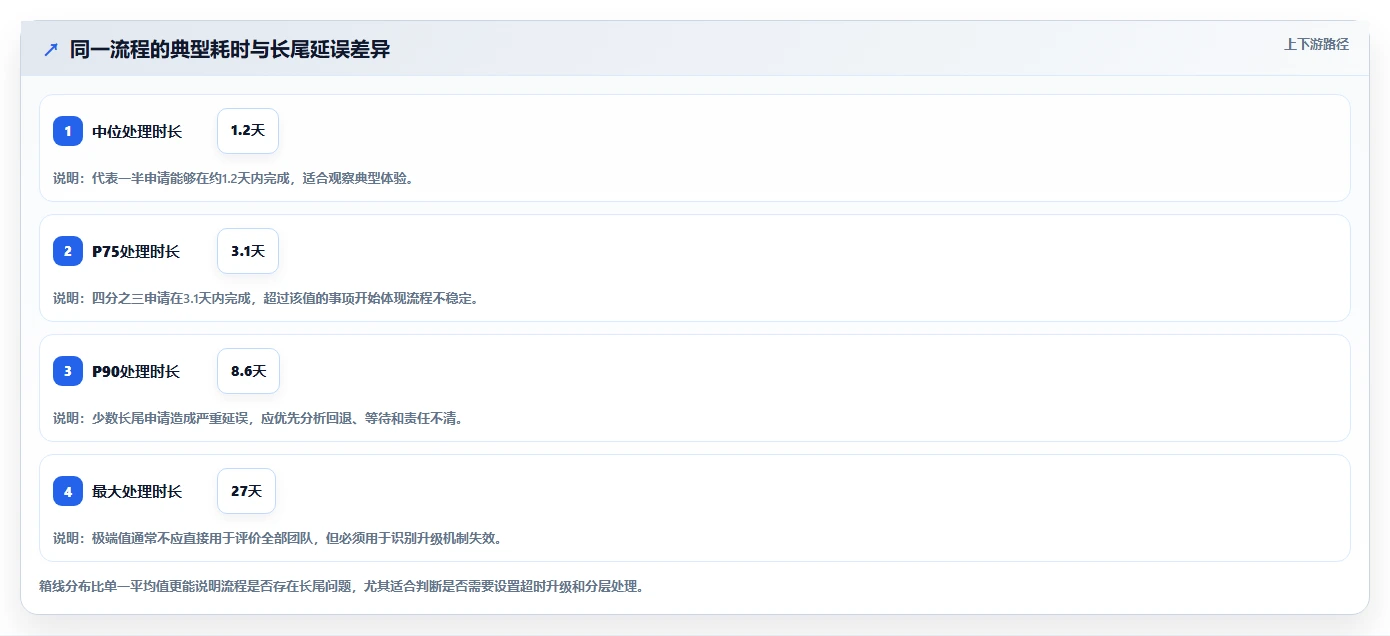This screenshot has width=1390, height=636.
Task: Click the 中位处理时长 label
Action: pyautogui.click(x=137, y=131)
